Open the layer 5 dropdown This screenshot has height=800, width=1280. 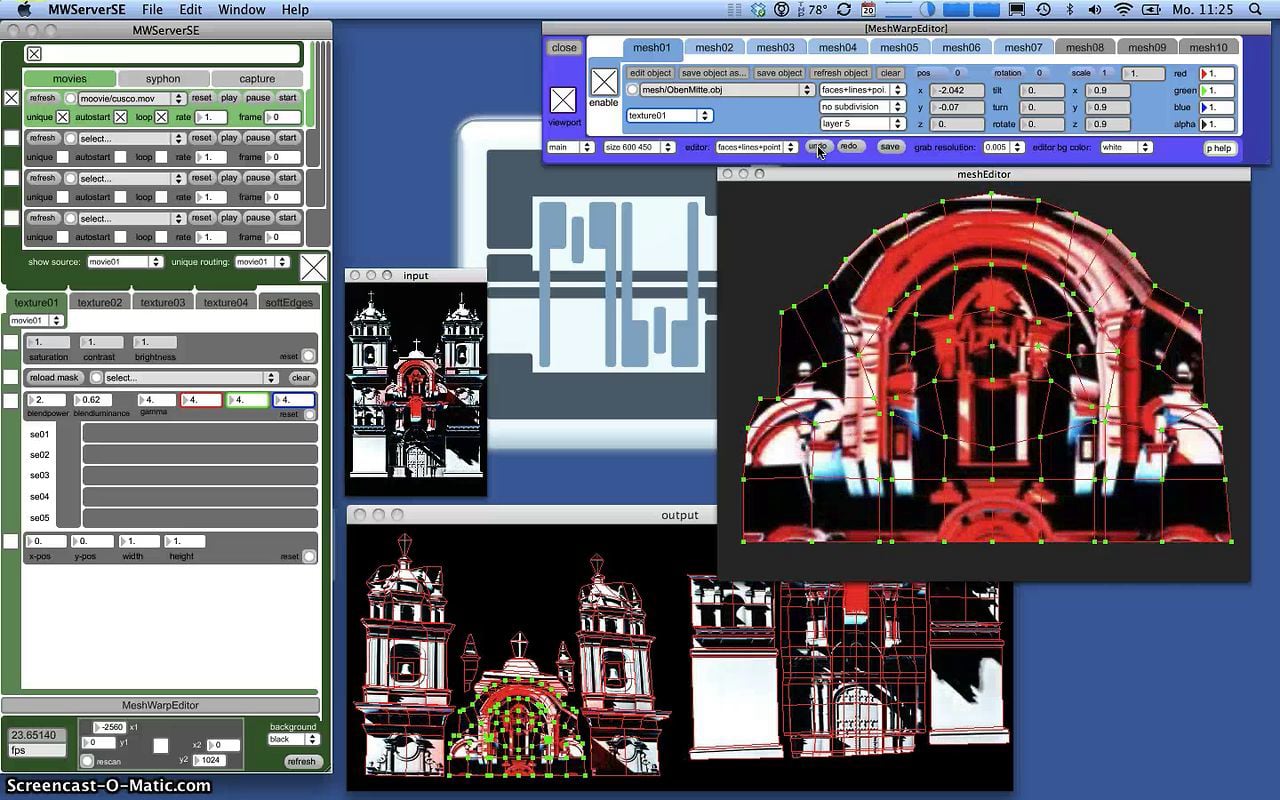(x=863, y=124)
